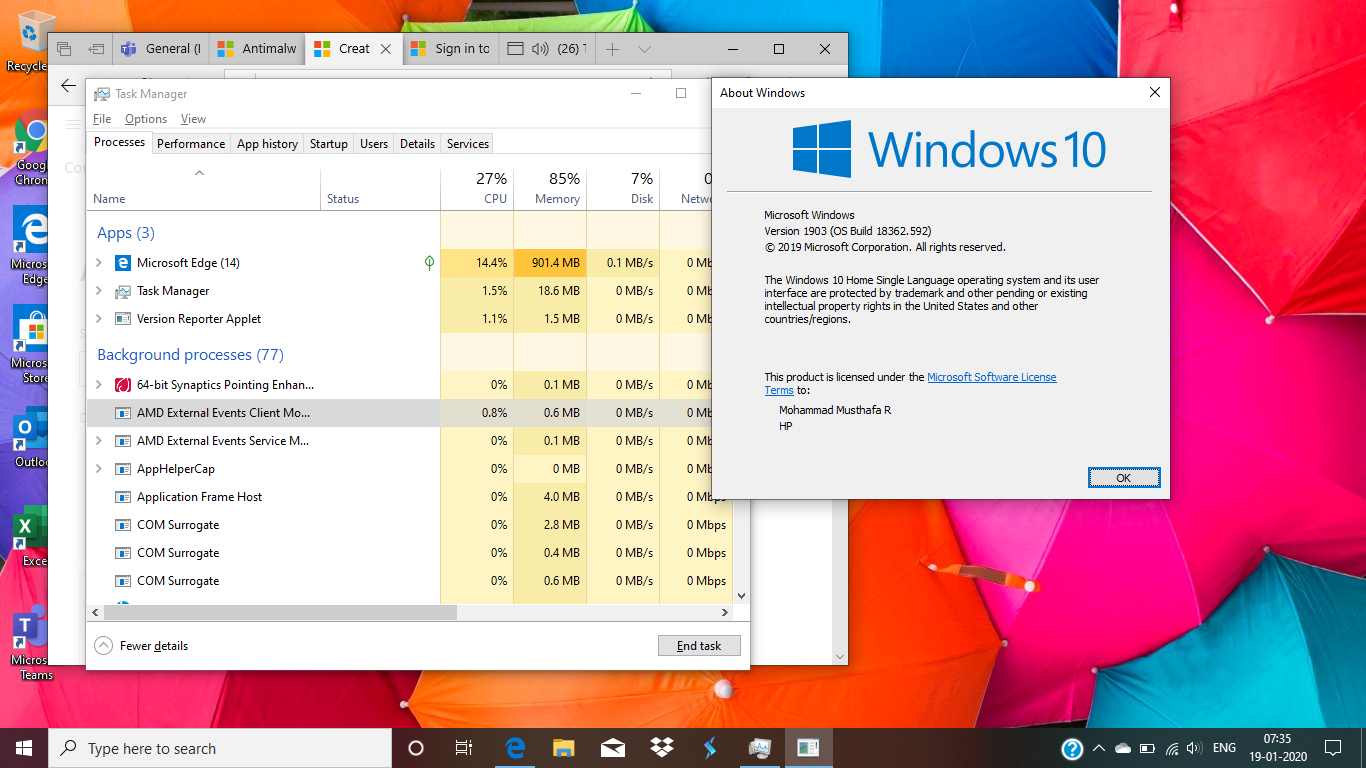Viewport: 1366px width, 768px height.
Task: Click the winver taskbar icon
Action: (x=808, y=748)
